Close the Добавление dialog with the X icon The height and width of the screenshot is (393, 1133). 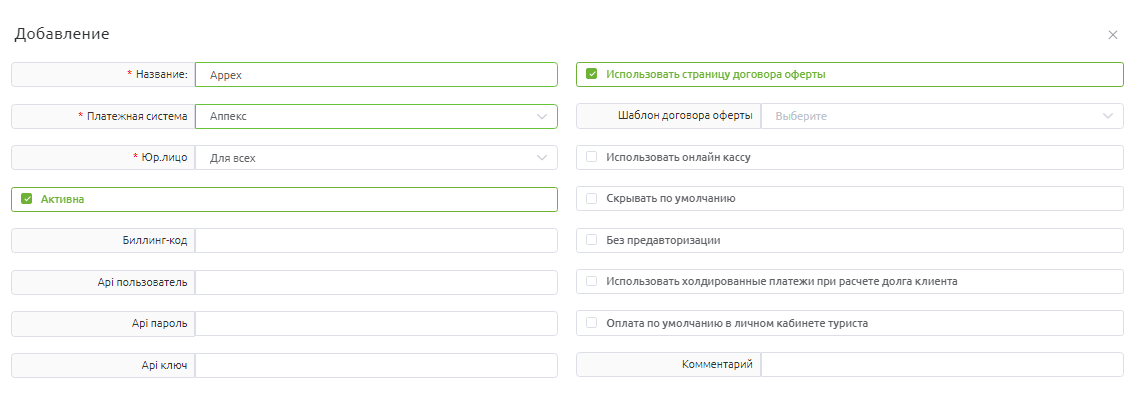click(x=1113, y=35)
